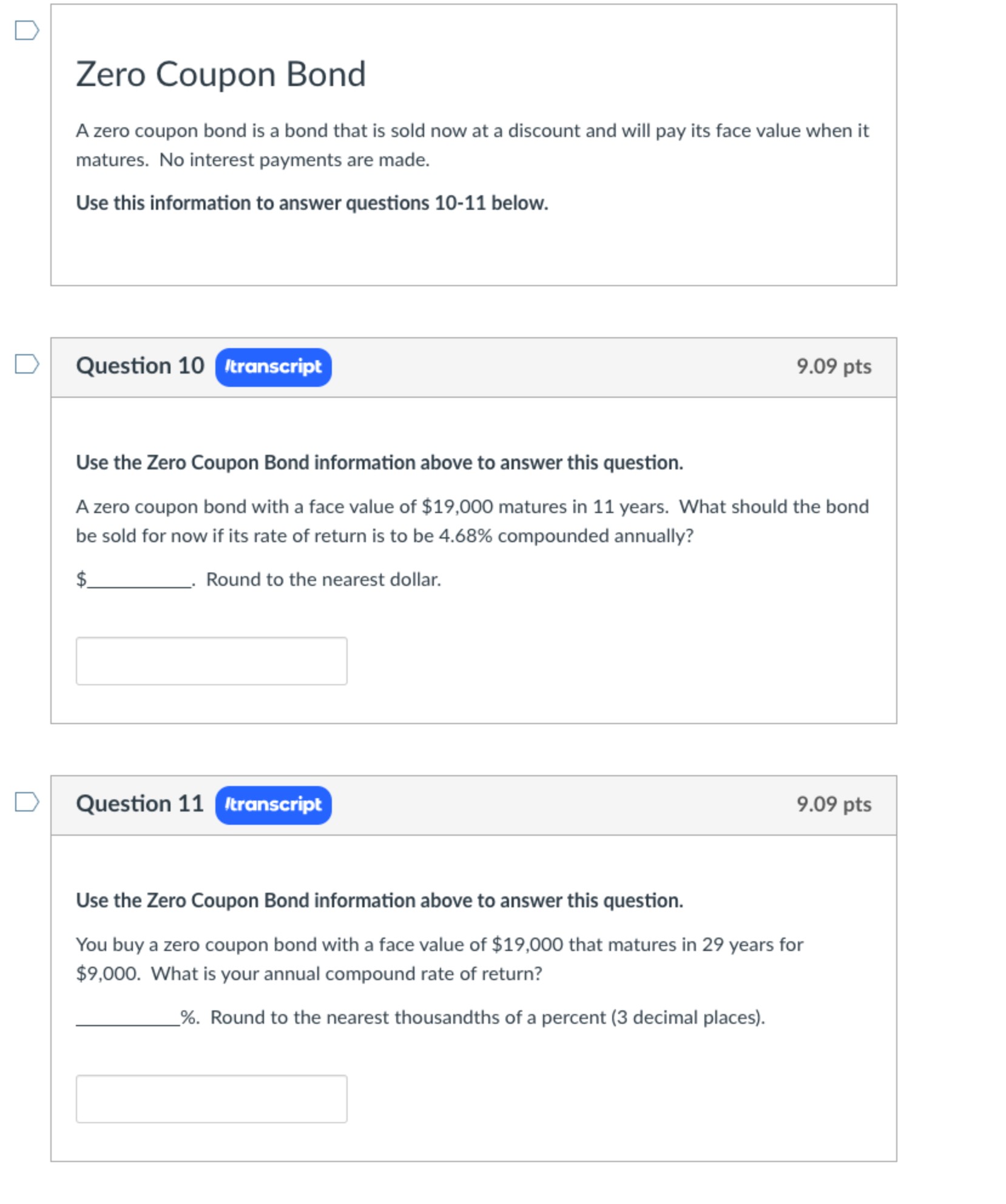1006x1204 pixels.
Task: Click inside Question 11's answer box
Action: pyautogui.click(x=211, y=1100)
